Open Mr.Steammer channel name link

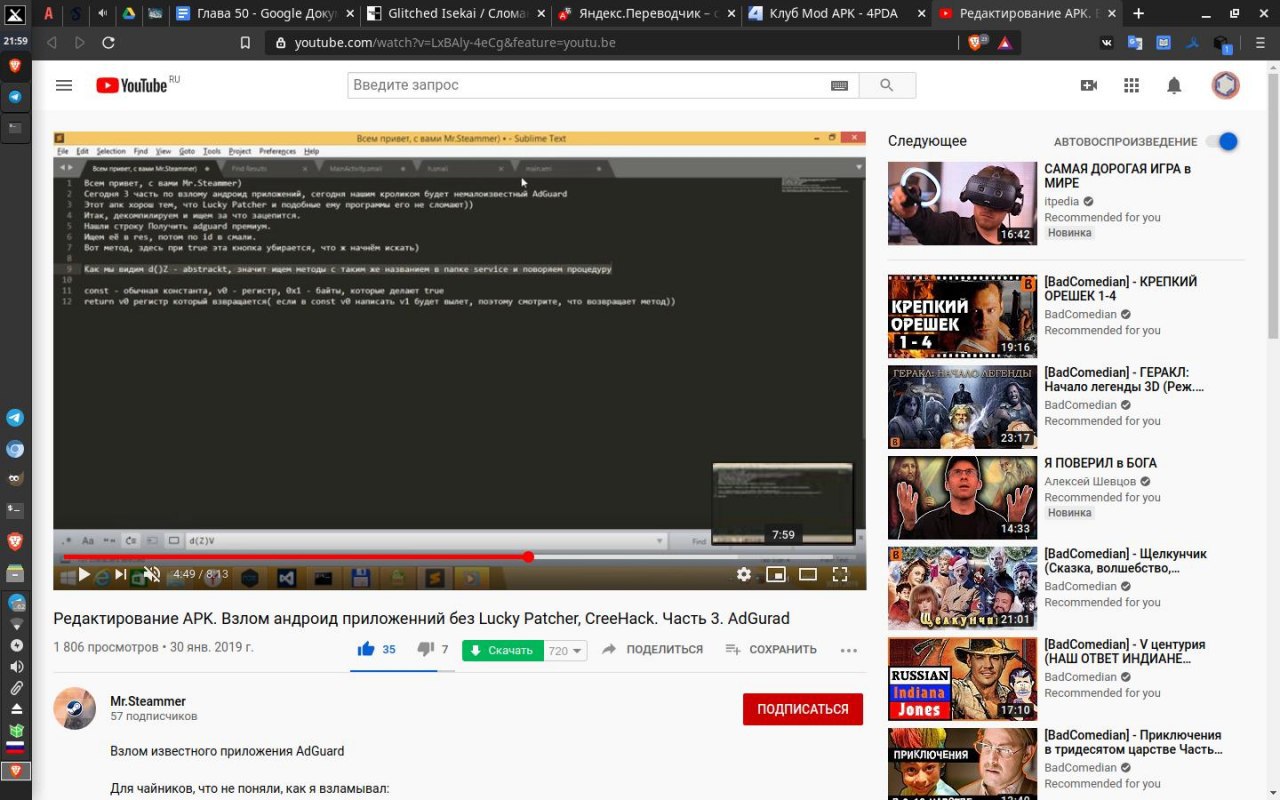pos(148,701)
